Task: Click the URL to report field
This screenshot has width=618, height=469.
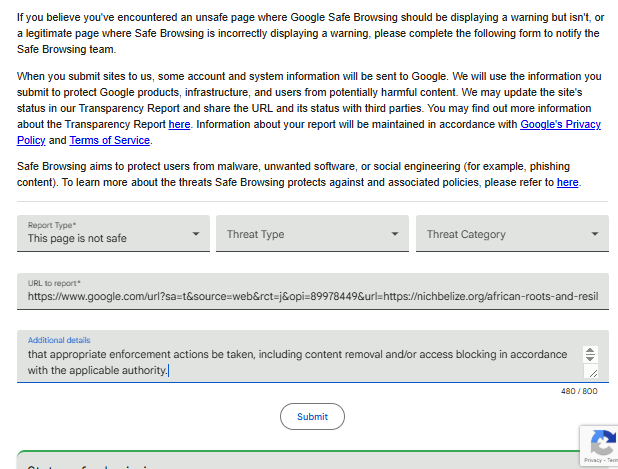Action: pos(313,291)
